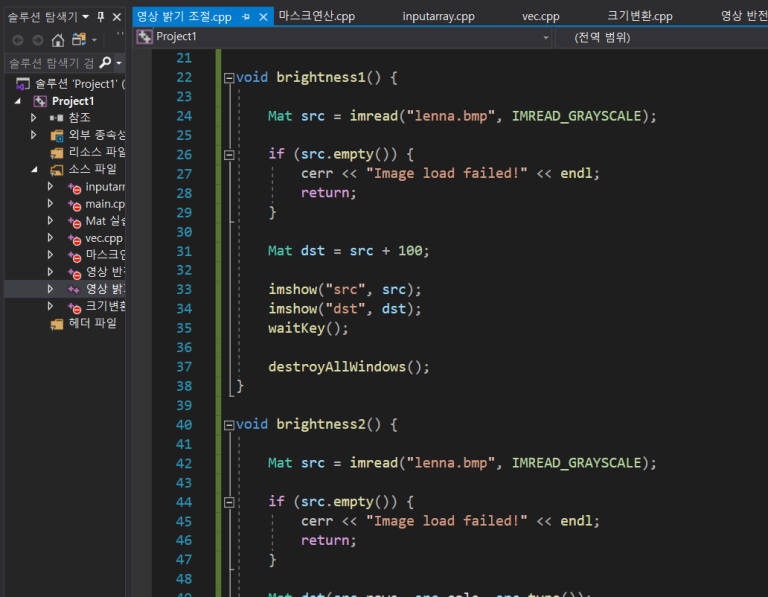Click the Solution Explorer search box

pyautogui.click(x=51, y=63)
